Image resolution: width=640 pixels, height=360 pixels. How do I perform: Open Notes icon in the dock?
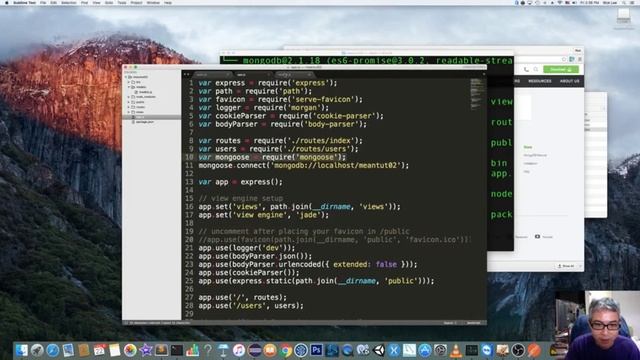tap(115, 350)
